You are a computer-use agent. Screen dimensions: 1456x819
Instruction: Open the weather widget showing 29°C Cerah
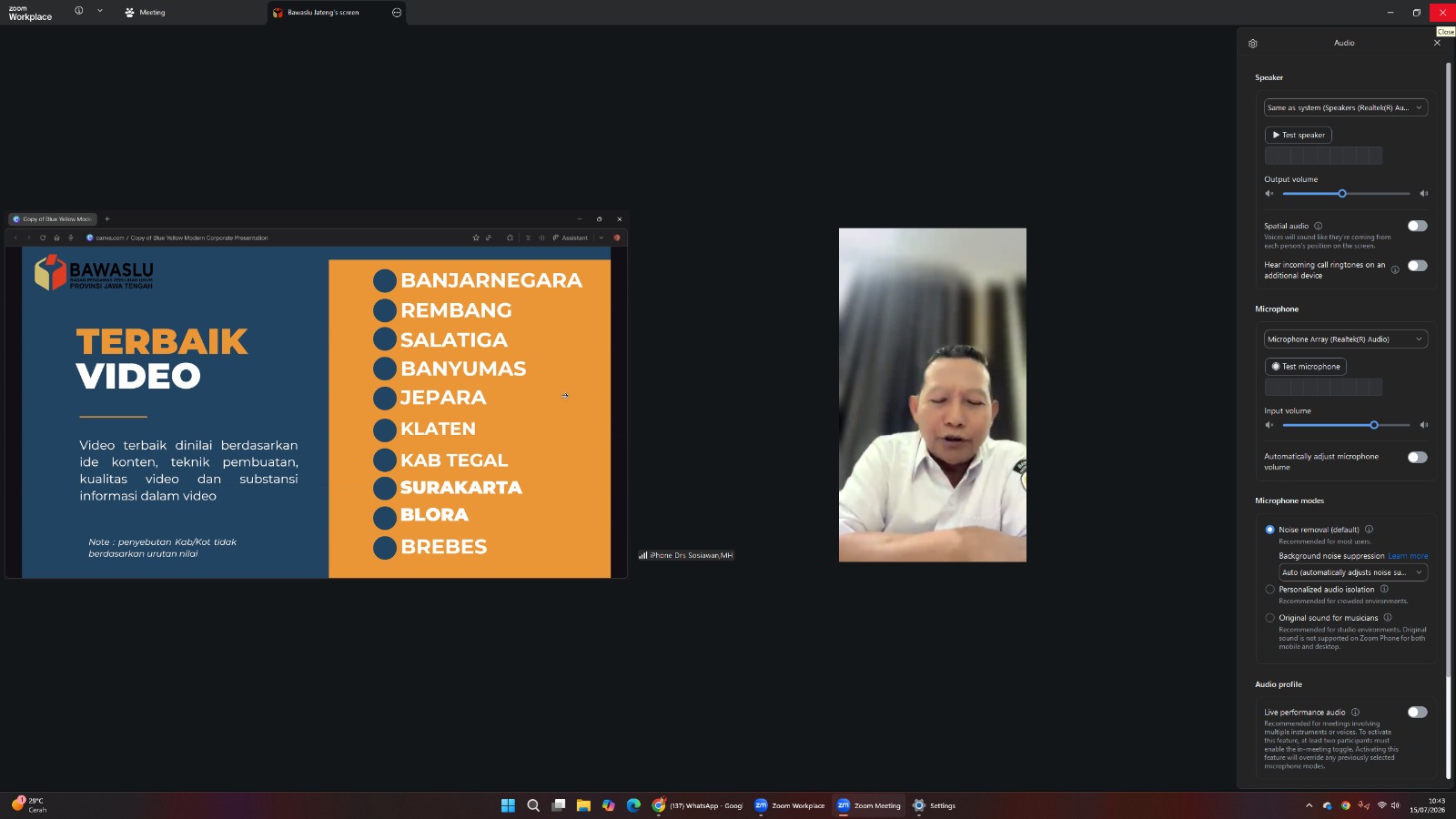28,805
